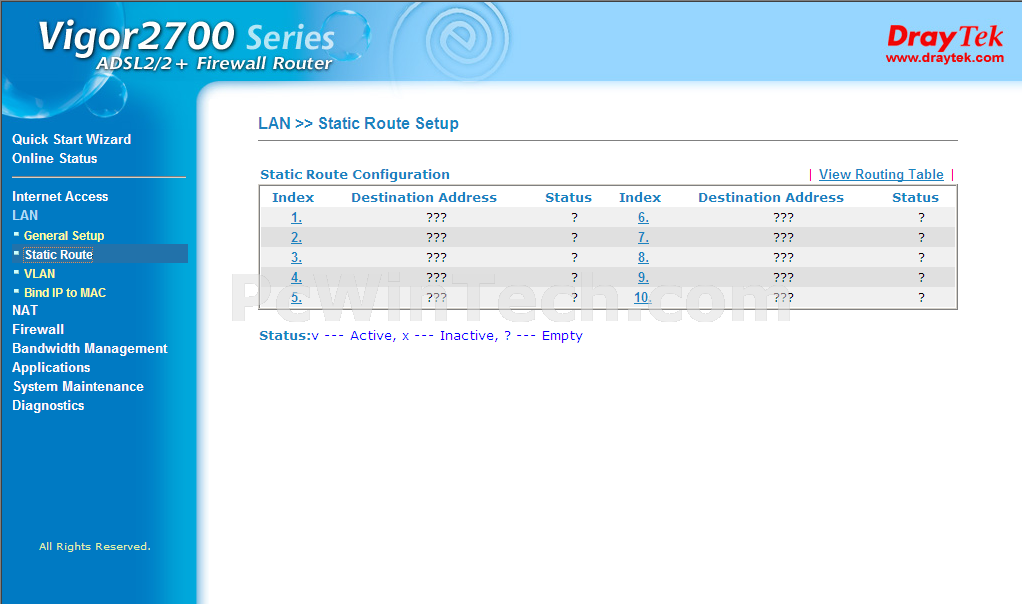Click destination address cell in row 6
The height and width of the screenshot is (604, 1022).
pyautogui.click(x=783, y=218)
